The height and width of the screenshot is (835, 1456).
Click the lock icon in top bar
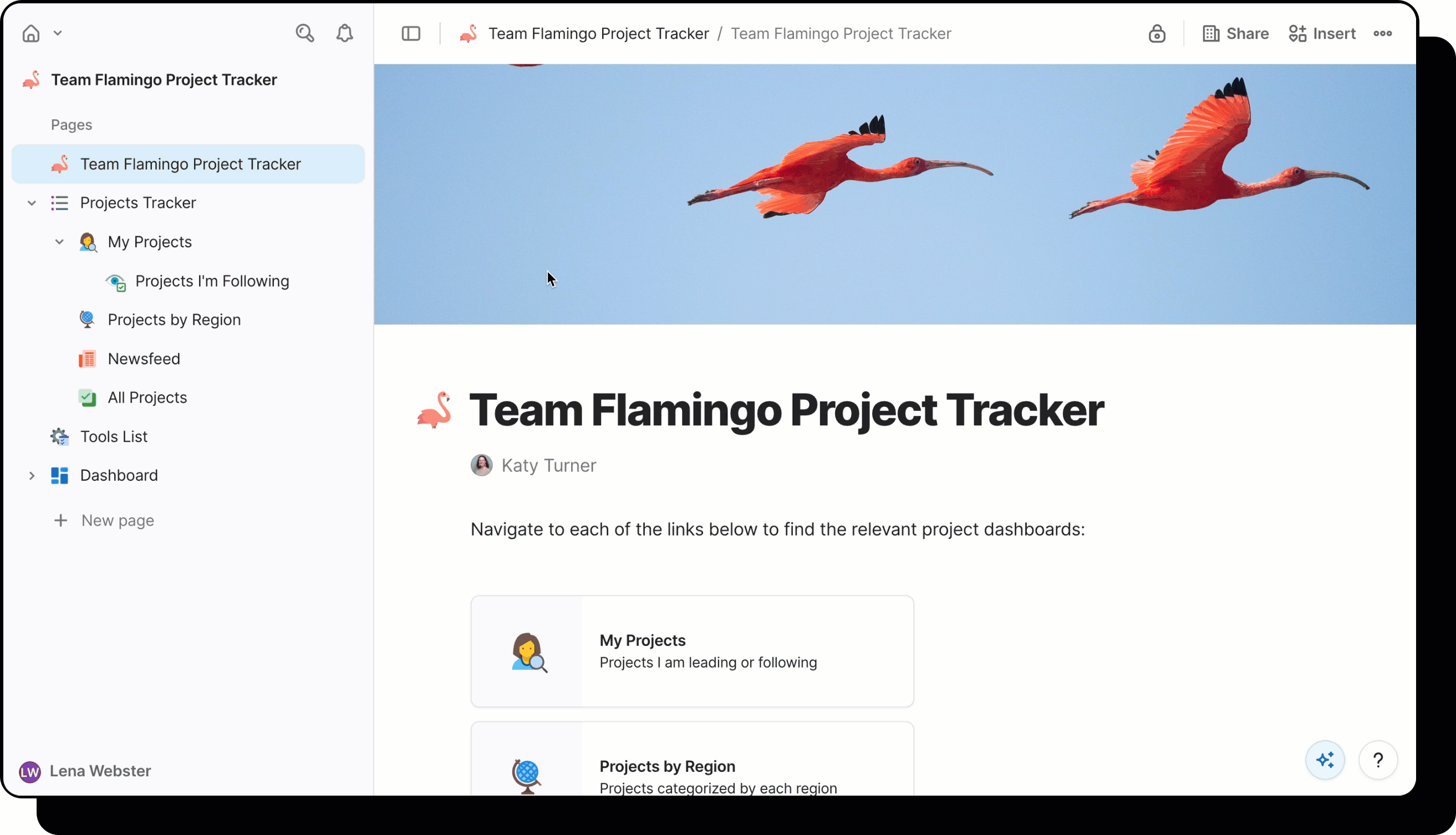coord(1156,34)
